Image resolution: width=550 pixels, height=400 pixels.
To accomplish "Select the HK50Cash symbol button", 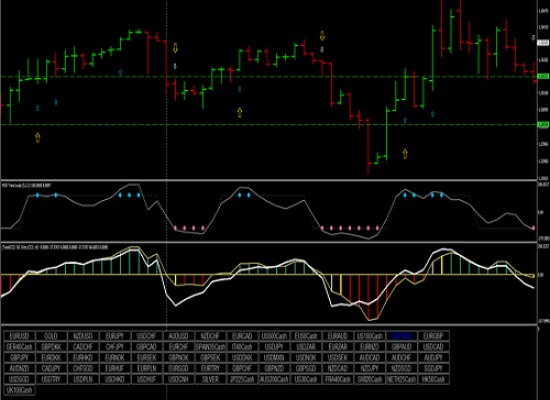I will pyautogui.click(x=434, y=379).
